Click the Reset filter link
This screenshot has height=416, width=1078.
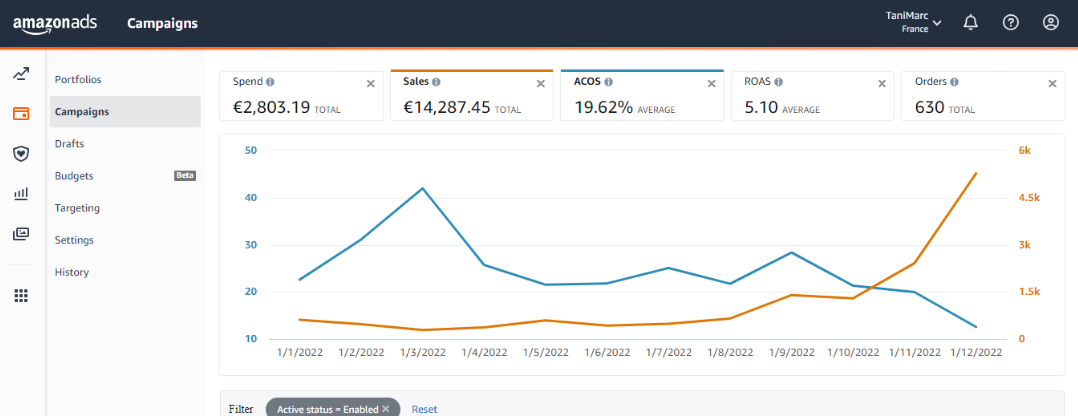[x=424, y=409]
